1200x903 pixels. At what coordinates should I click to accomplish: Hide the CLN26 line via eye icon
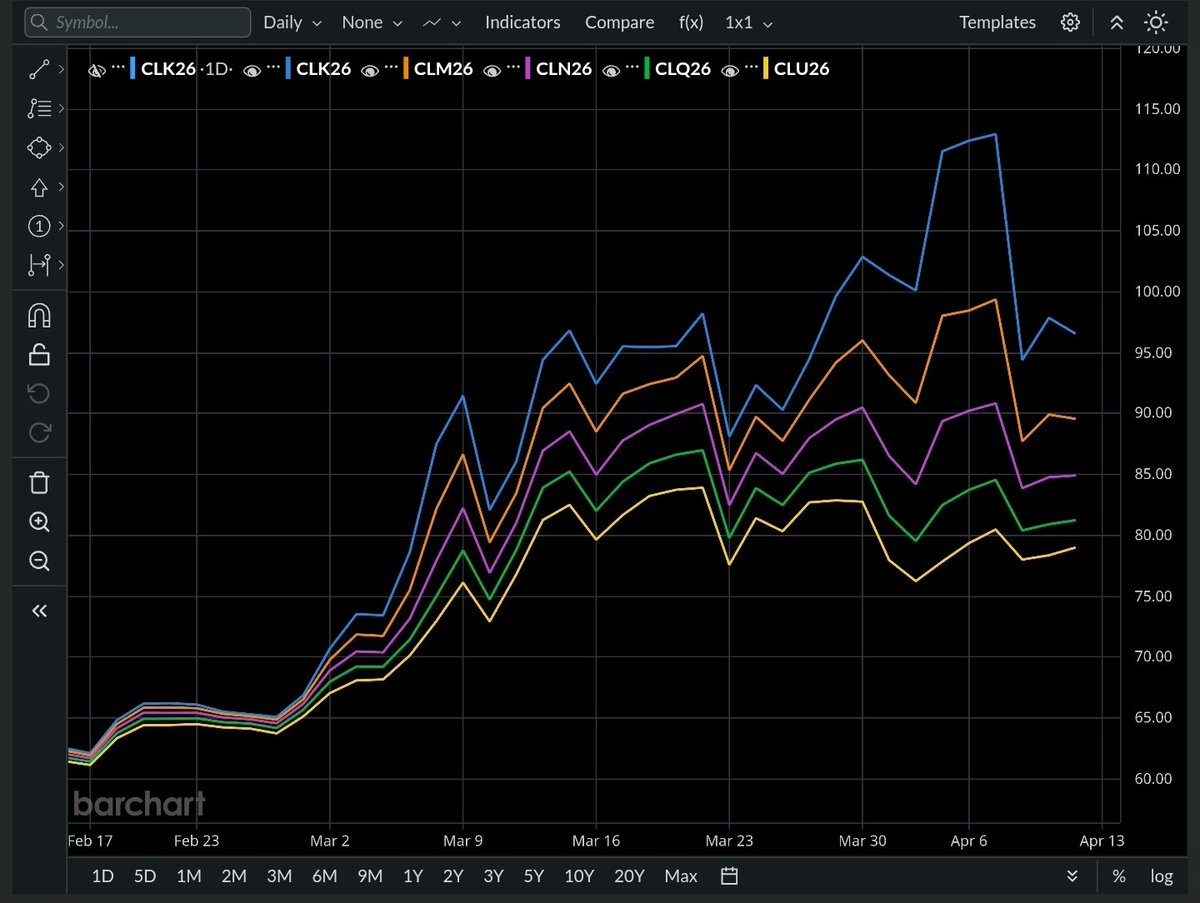493,69
